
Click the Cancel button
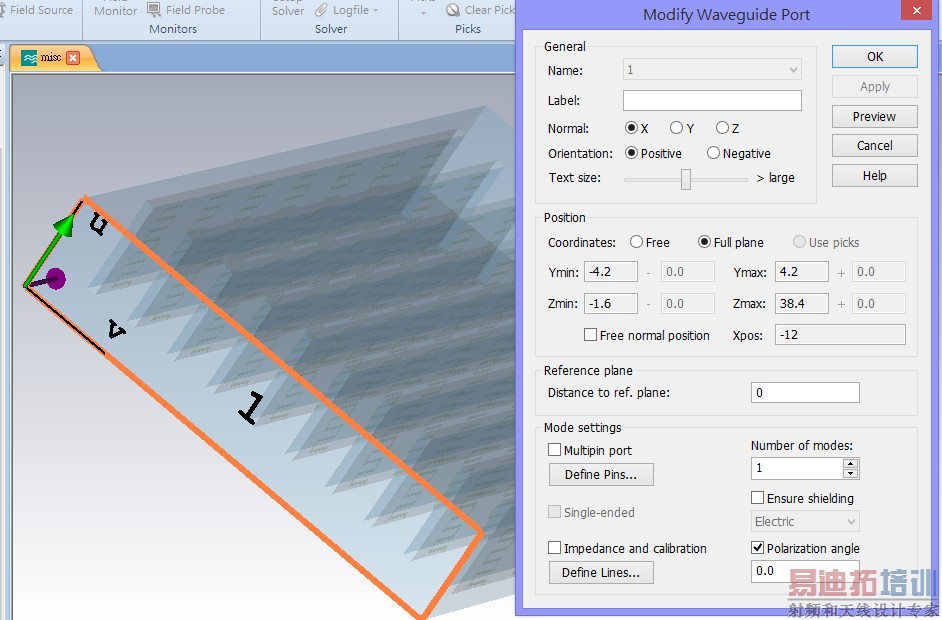click(x=875, y=145)
